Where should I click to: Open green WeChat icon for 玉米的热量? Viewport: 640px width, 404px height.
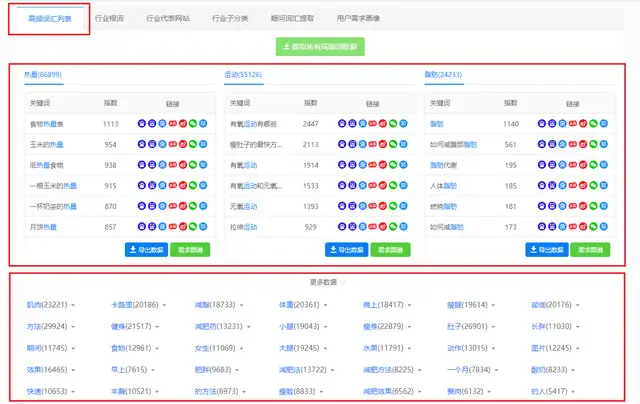[x=193, y=144]
